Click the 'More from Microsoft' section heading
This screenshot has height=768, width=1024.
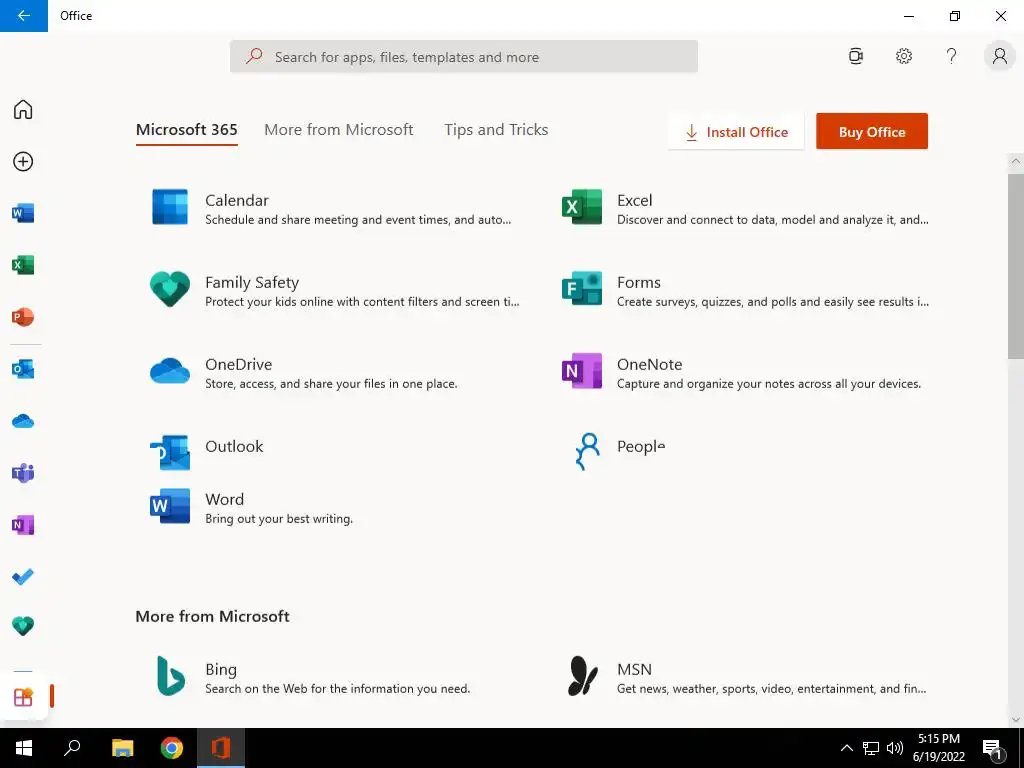[x=212, y=616]
